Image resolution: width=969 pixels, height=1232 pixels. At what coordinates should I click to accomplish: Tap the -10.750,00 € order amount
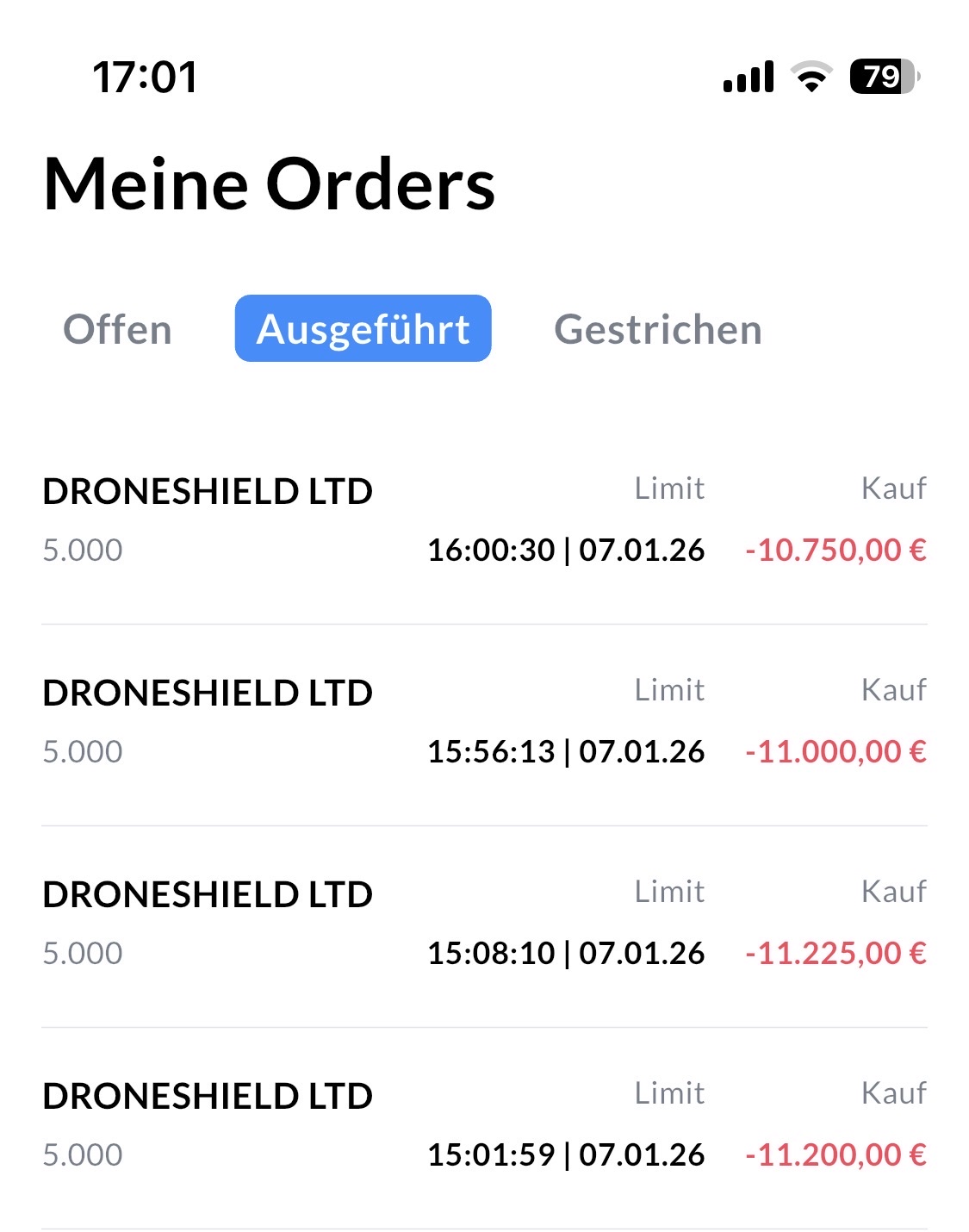(x=835, y=550)
